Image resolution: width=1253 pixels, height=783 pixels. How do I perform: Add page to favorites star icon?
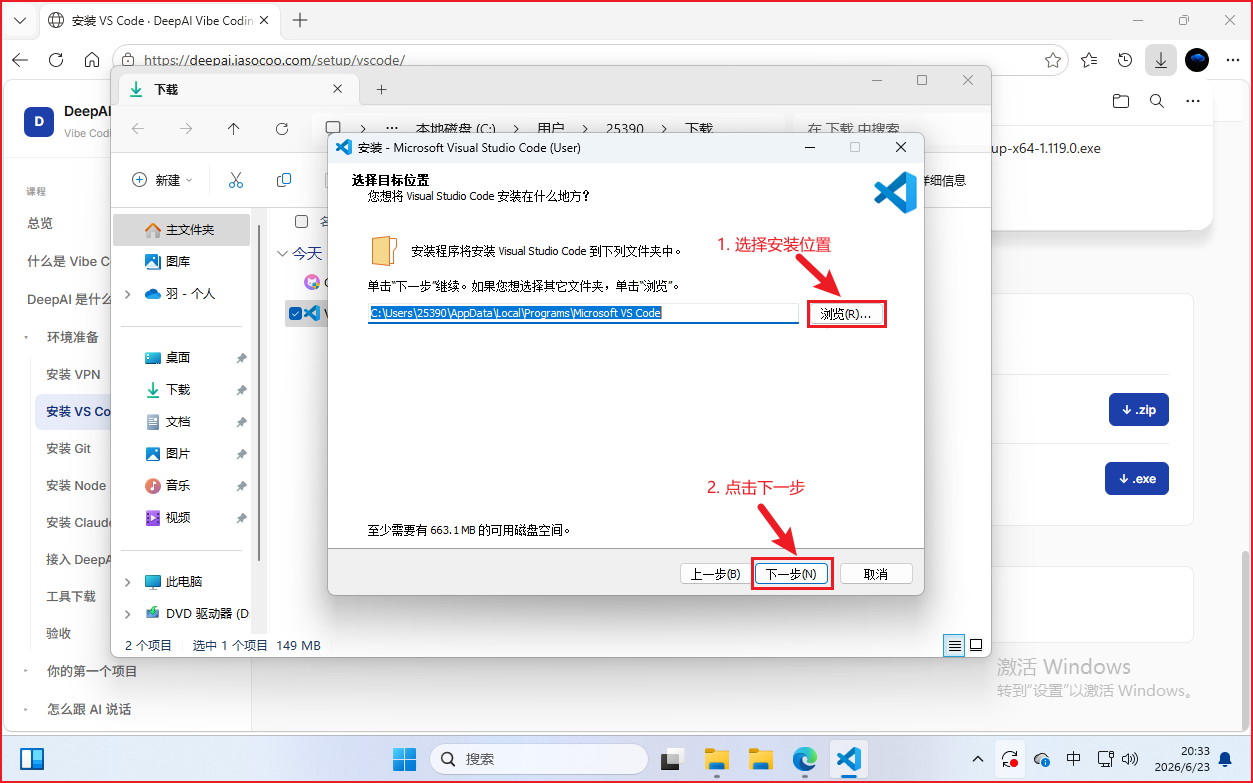(x=1052, y=60)
